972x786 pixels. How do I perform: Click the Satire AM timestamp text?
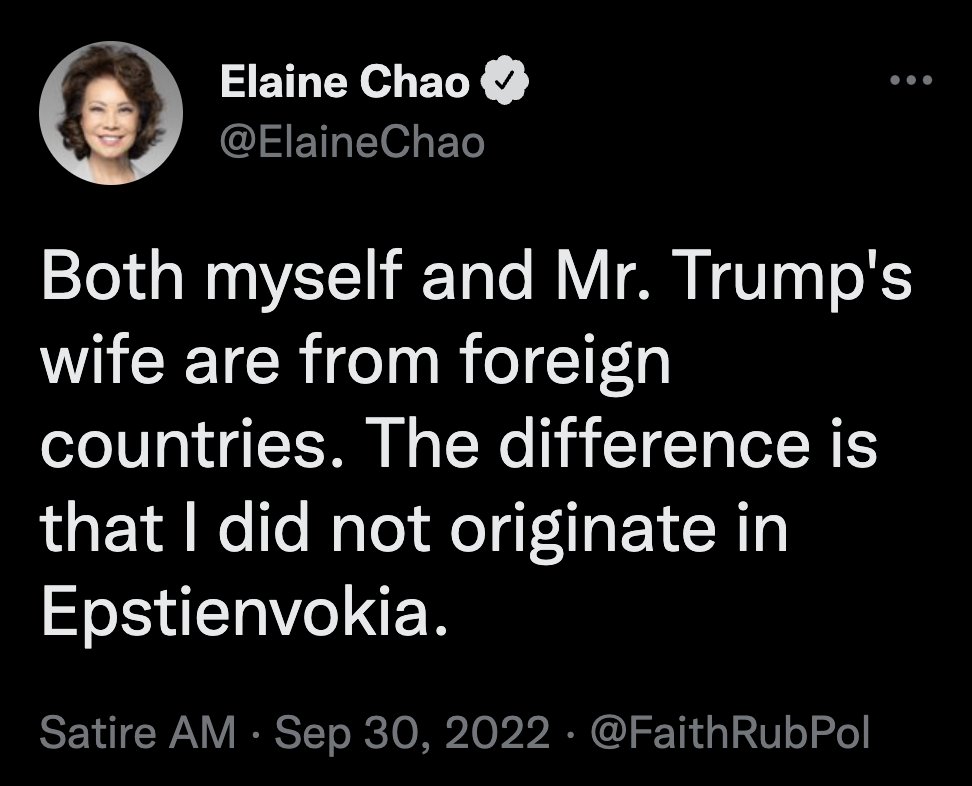pyautogui.click(x=138, y=732)
